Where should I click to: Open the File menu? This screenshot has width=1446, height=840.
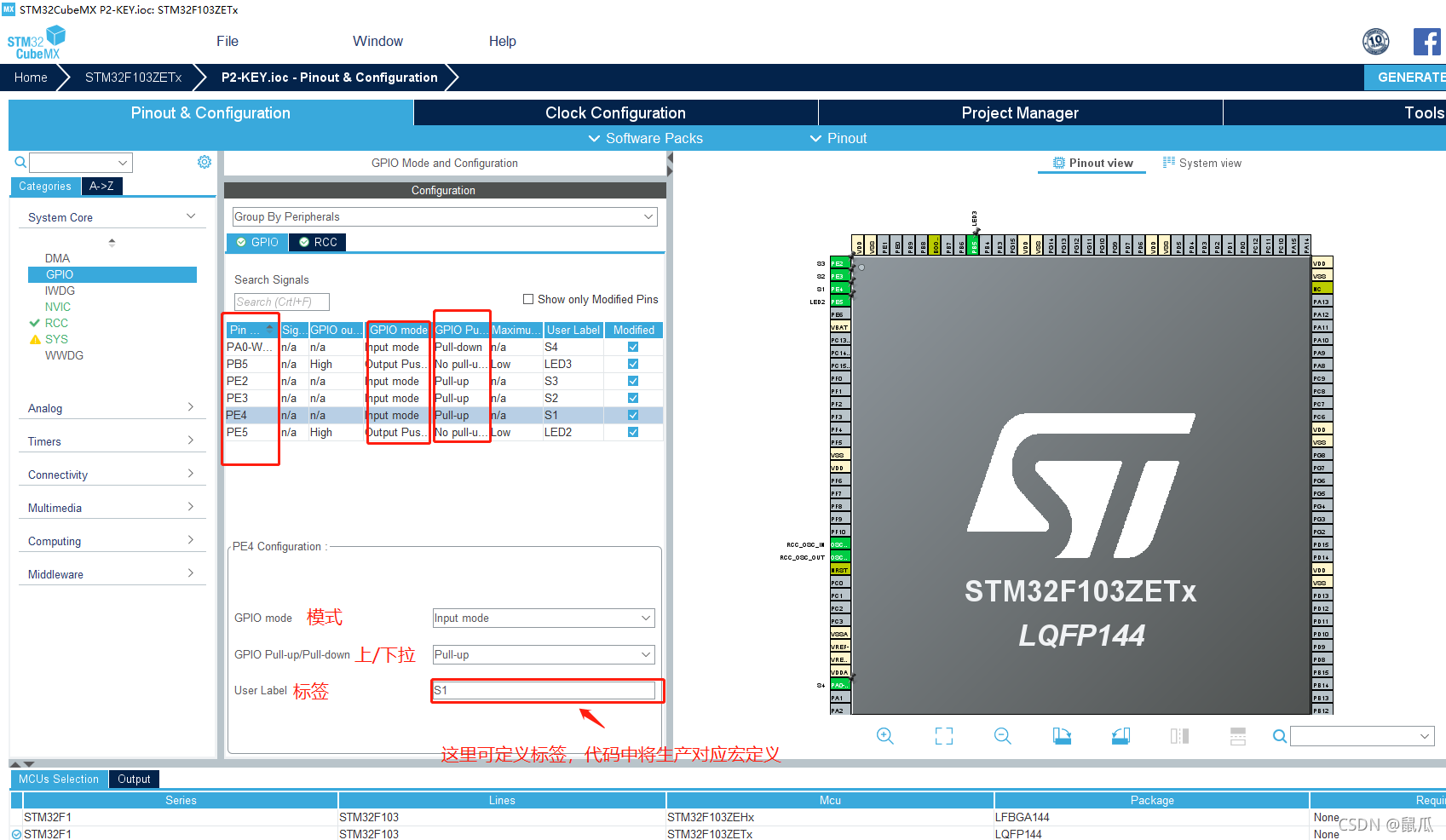tap(228, 41)
